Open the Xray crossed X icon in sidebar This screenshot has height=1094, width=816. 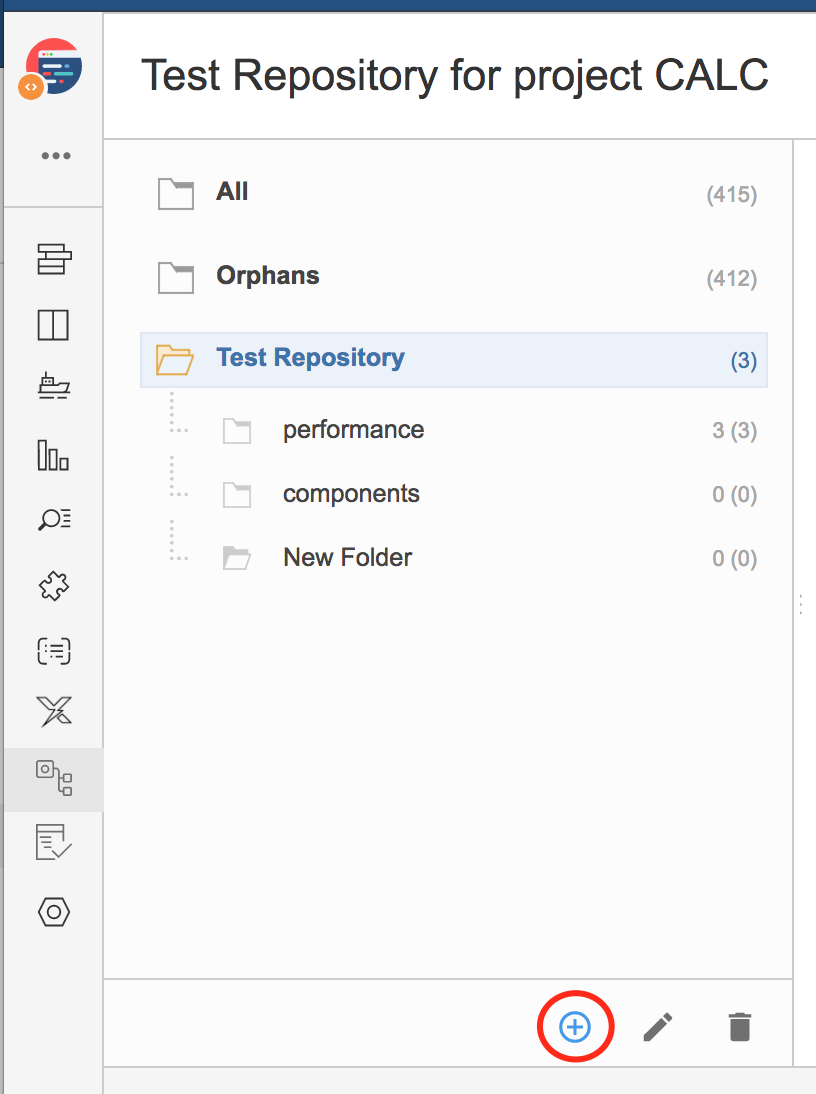pos(54,711)
